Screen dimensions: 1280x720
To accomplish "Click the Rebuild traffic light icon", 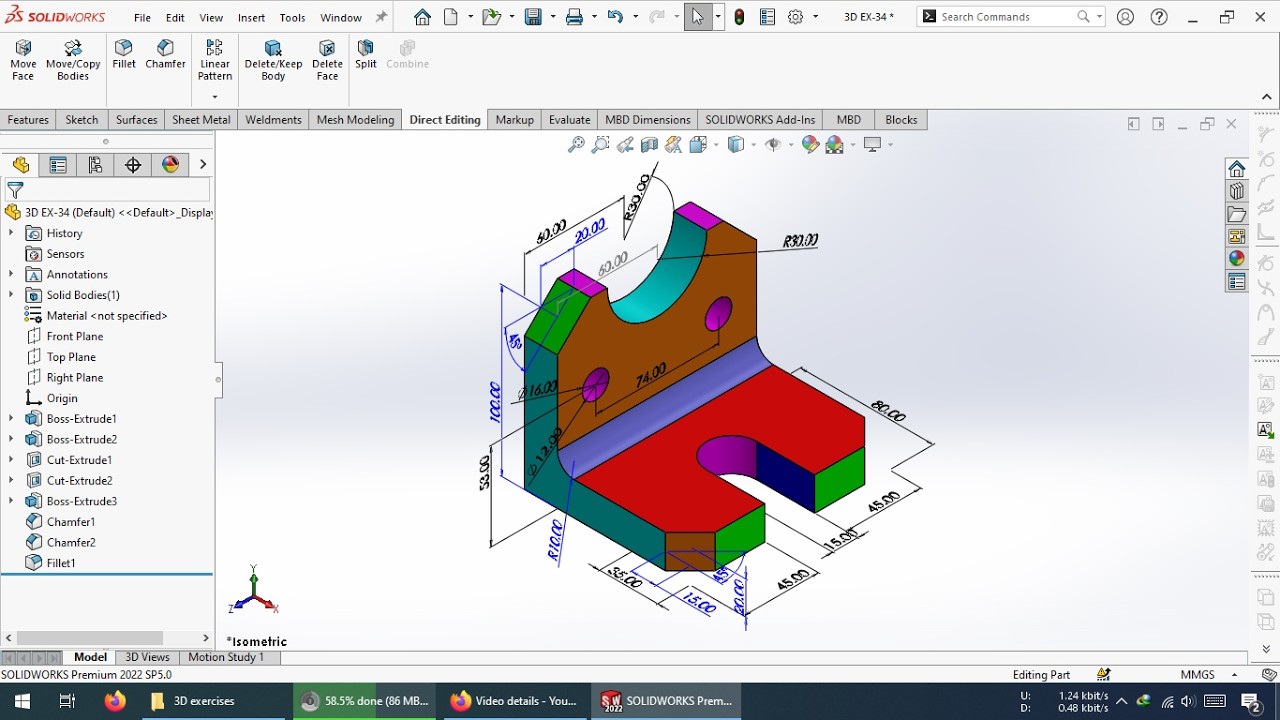I will pos(739,17).
